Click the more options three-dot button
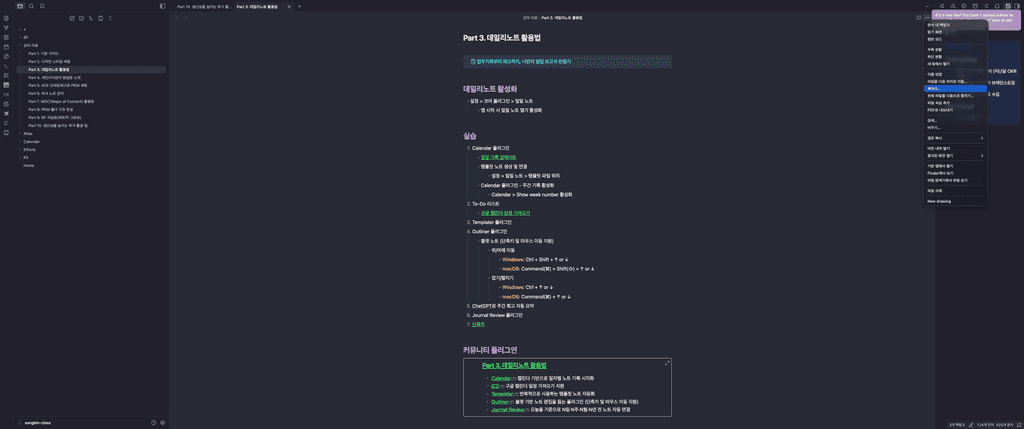The width and height of the screenshot is (1024, 429). point(927,18)
